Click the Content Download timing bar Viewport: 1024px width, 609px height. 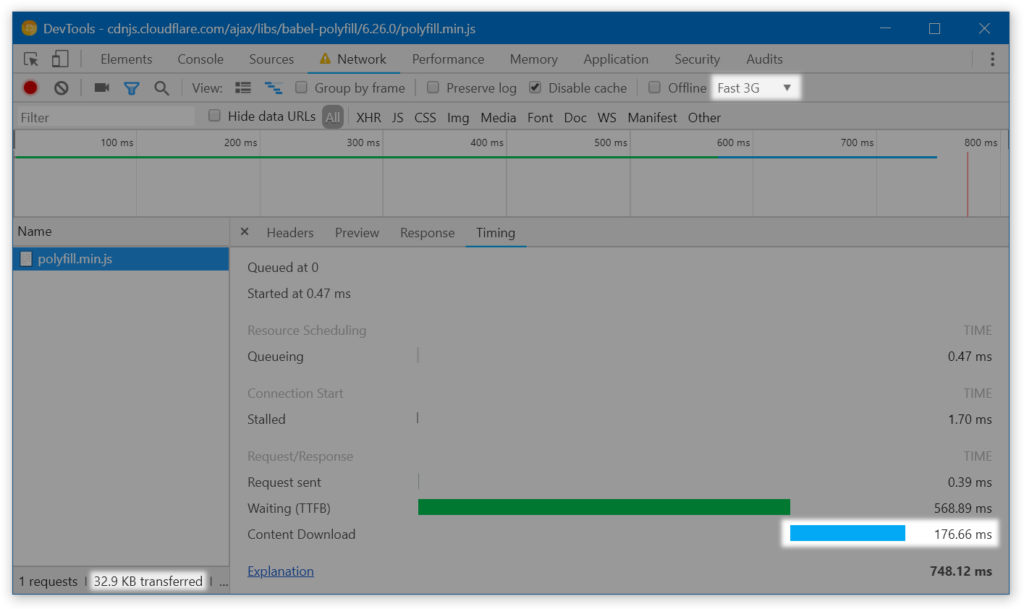pyautogui.click(x=846, y=534)
